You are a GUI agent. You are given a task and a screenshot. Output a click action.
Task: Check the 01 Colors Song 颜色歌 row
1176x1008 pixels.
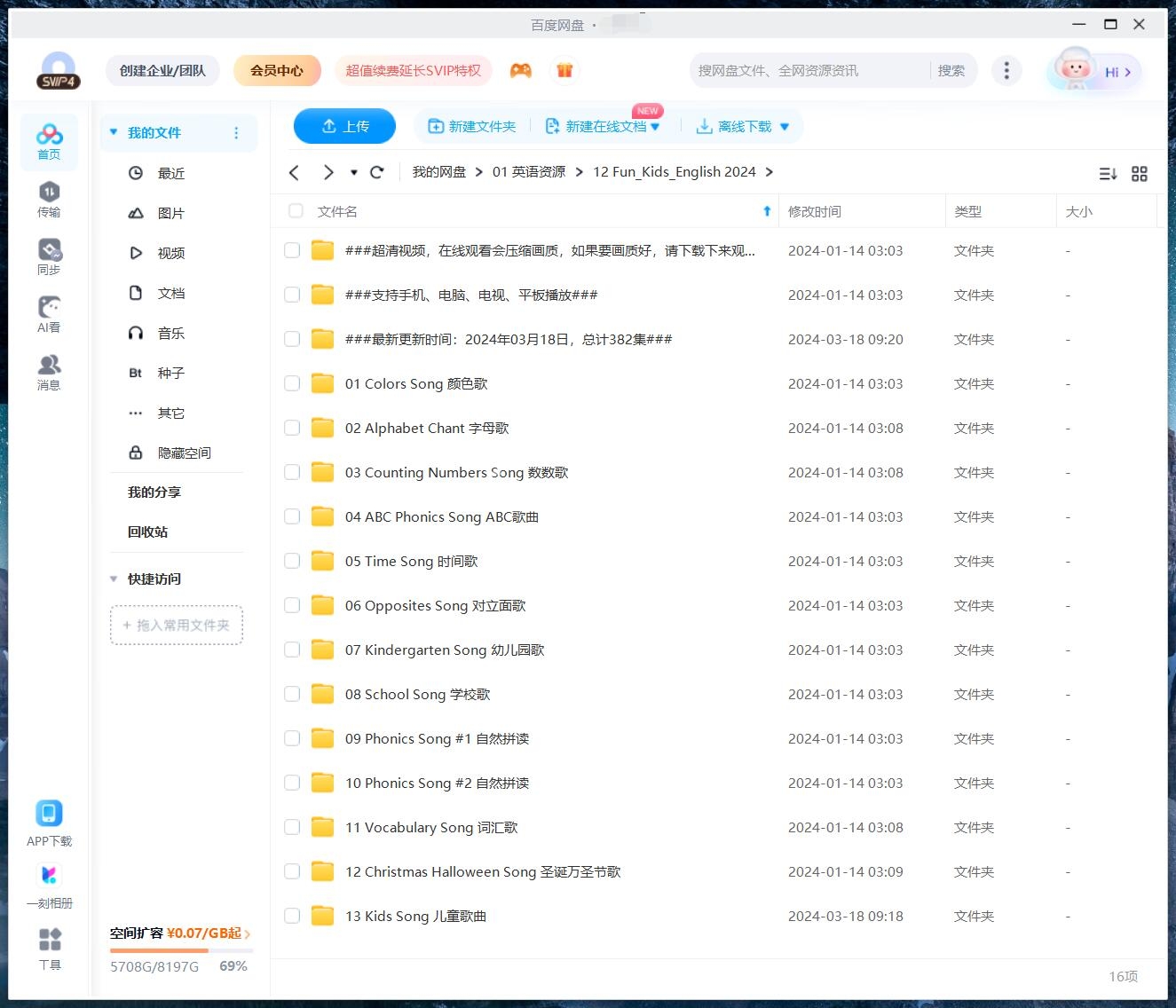[x=292, y=383]
